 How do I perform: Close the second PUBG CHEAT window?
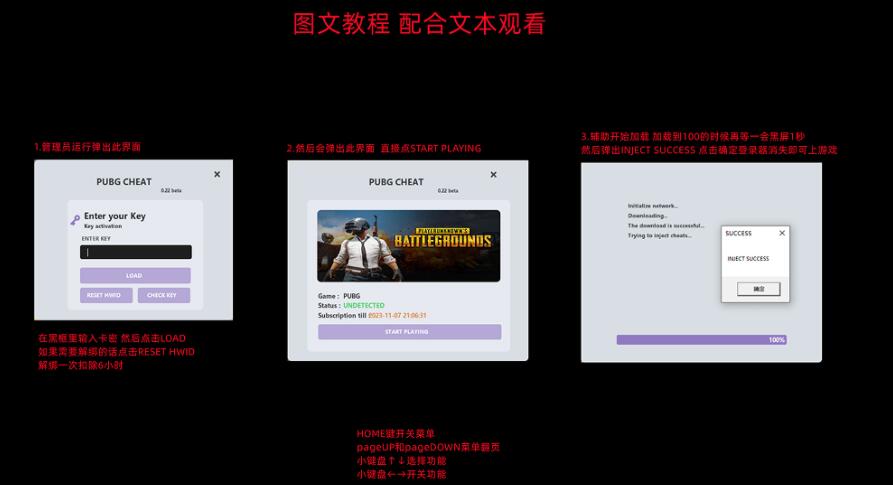tap(493, 175)
